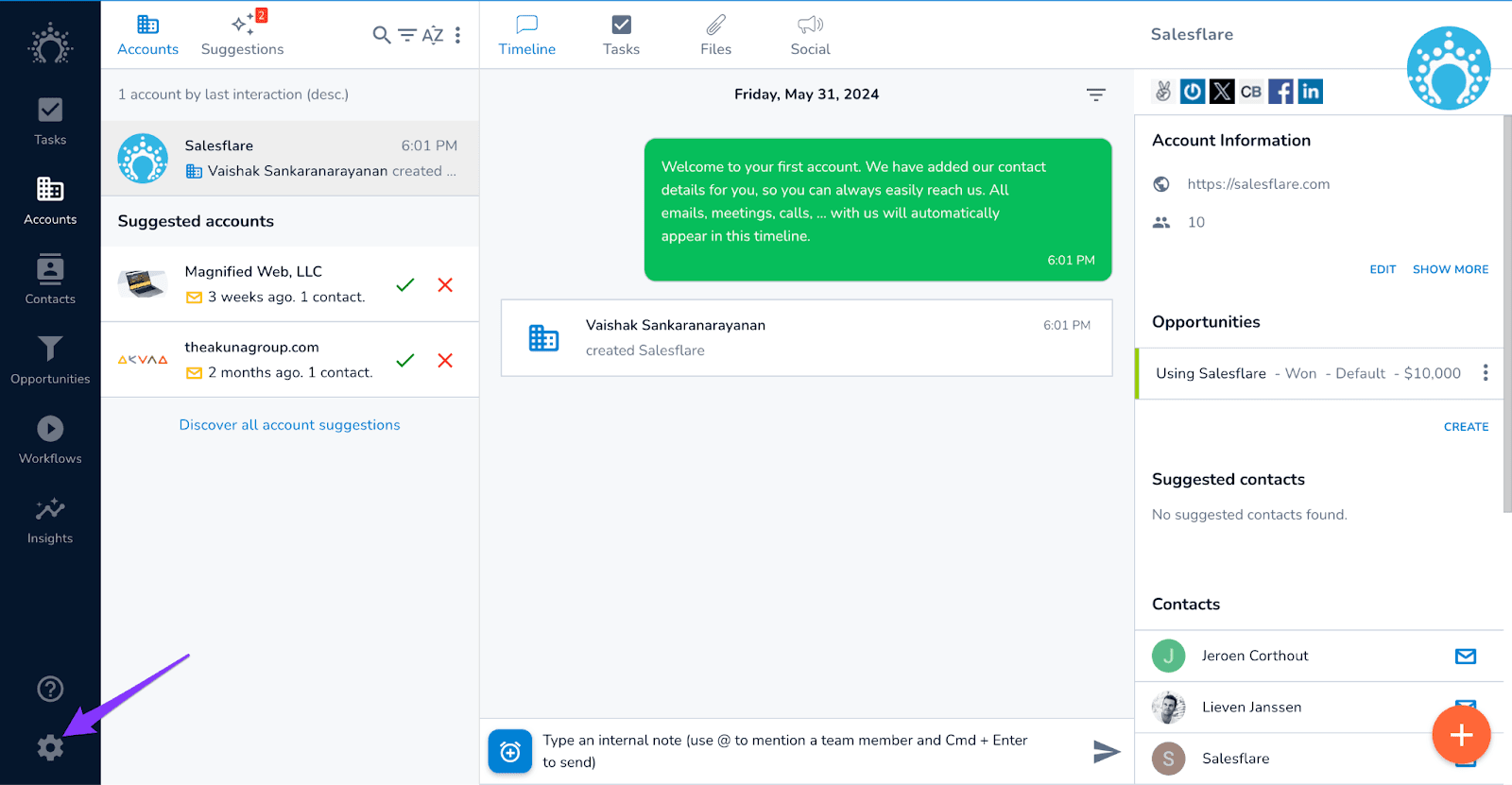The image size is (1512, 785).
Task: Click the blue power-symbol social icon
Action: coord(1193,91)
